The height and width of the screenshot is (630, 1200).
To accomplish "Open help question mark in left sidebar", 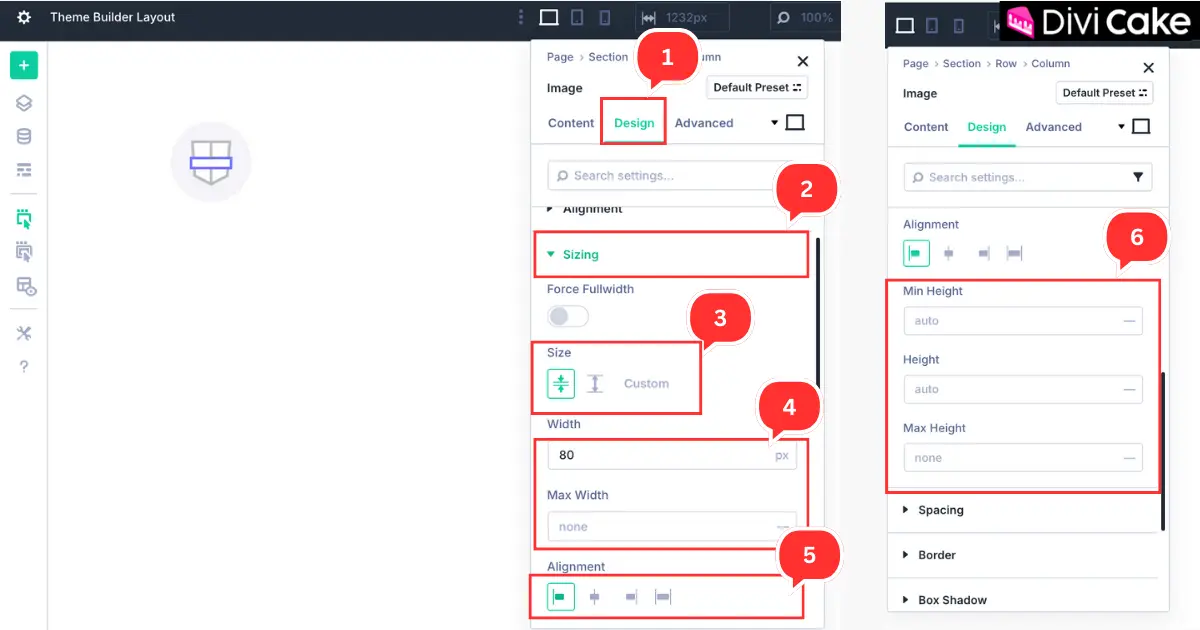I will [x=24, y=366].
